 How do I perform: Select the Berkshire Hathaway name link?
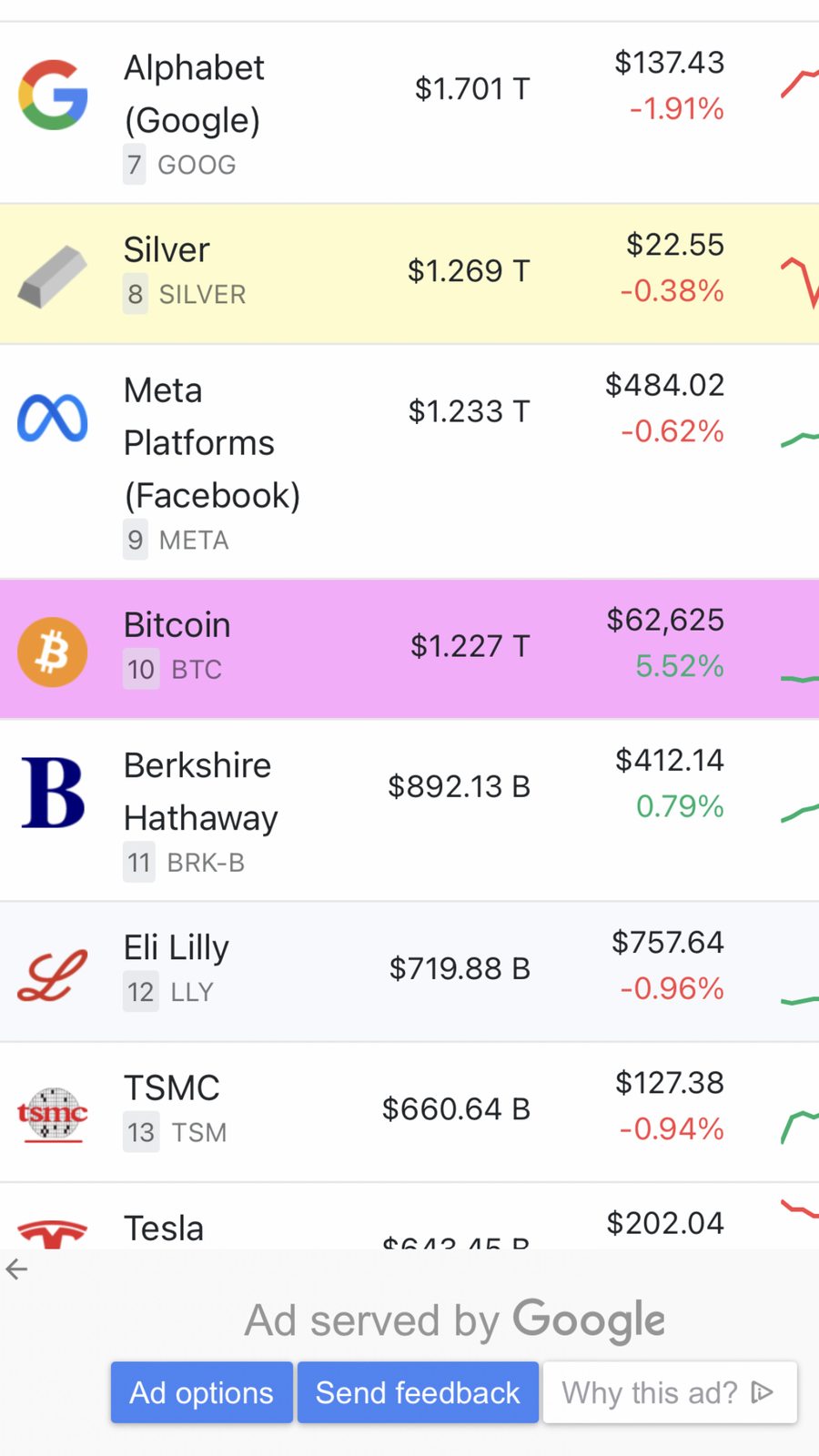201,792
